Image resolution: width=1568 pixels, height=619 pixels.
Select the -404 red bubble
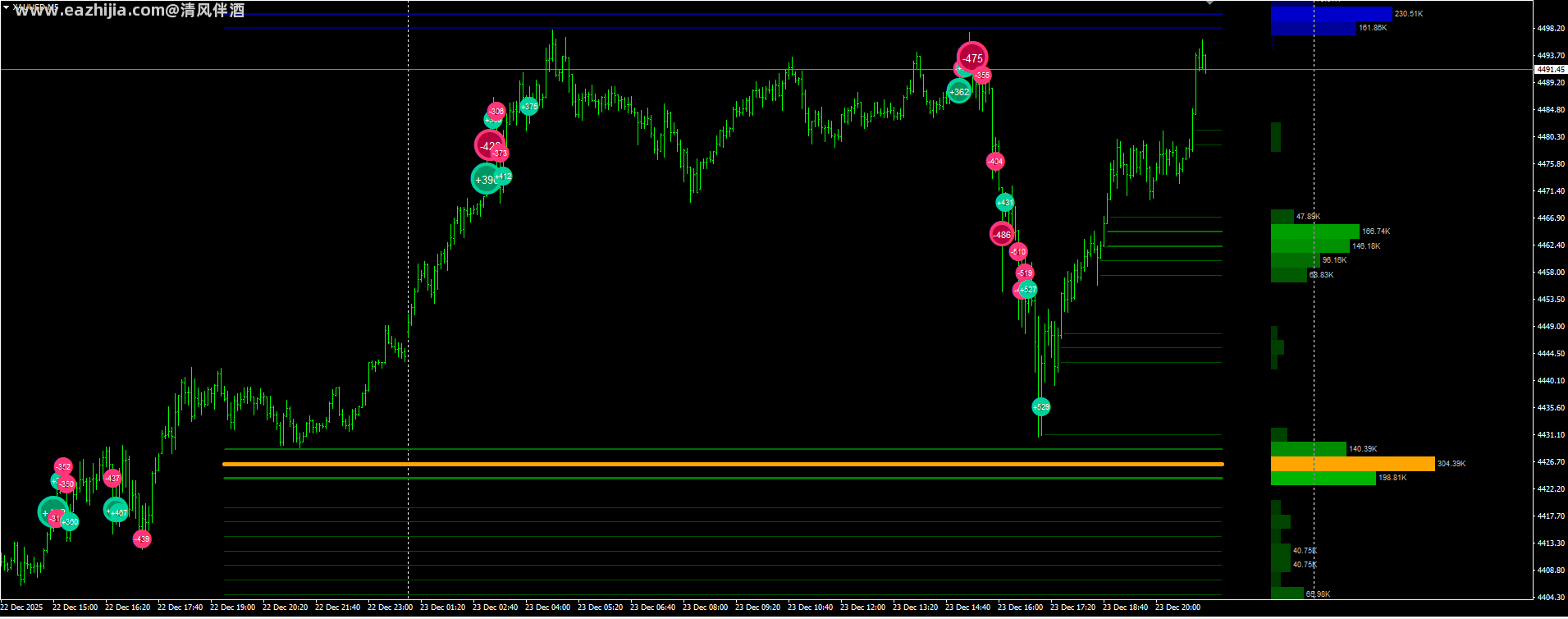(x=995, y=162)
